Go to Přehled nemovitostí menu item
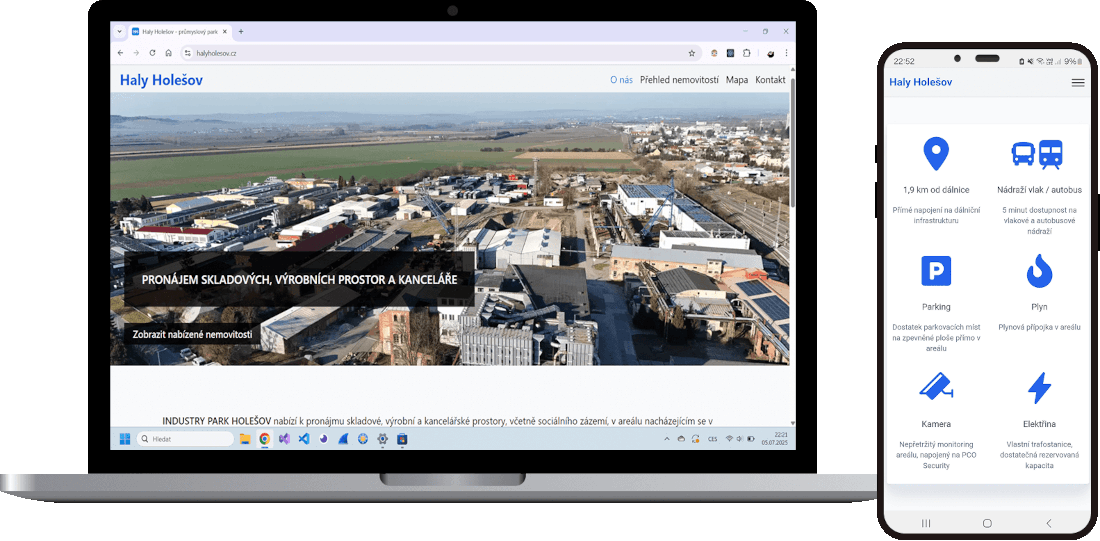The image size is (1100, 541). click(679, 80)
